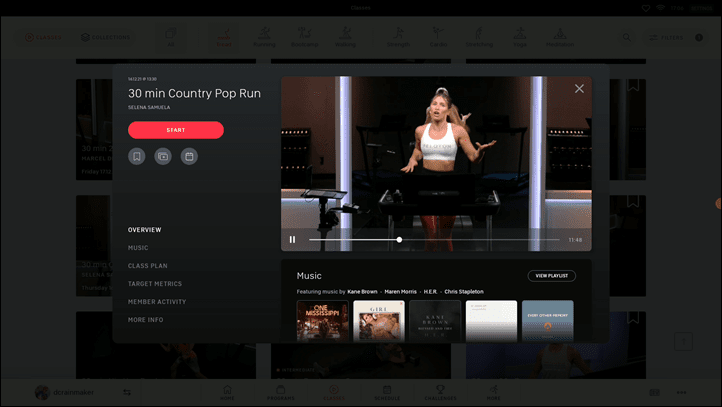Open the Filters panel
The image size is (722, 407).
666,37
